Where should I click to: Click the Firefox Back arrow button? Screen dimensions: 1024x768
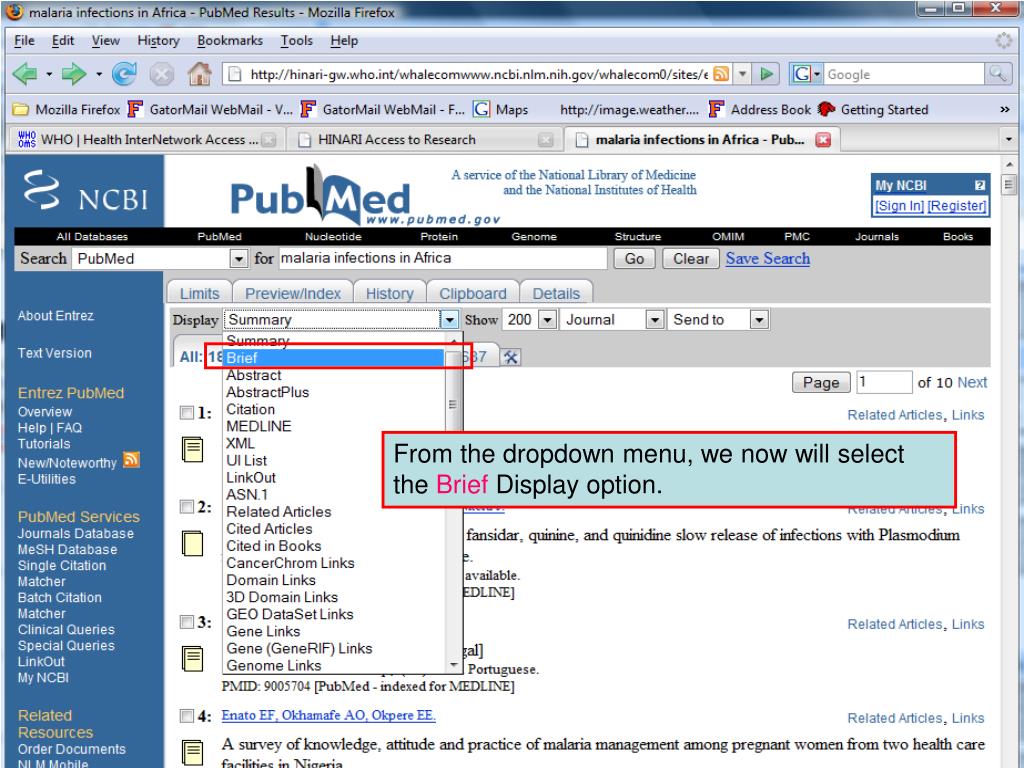(25, 74)
